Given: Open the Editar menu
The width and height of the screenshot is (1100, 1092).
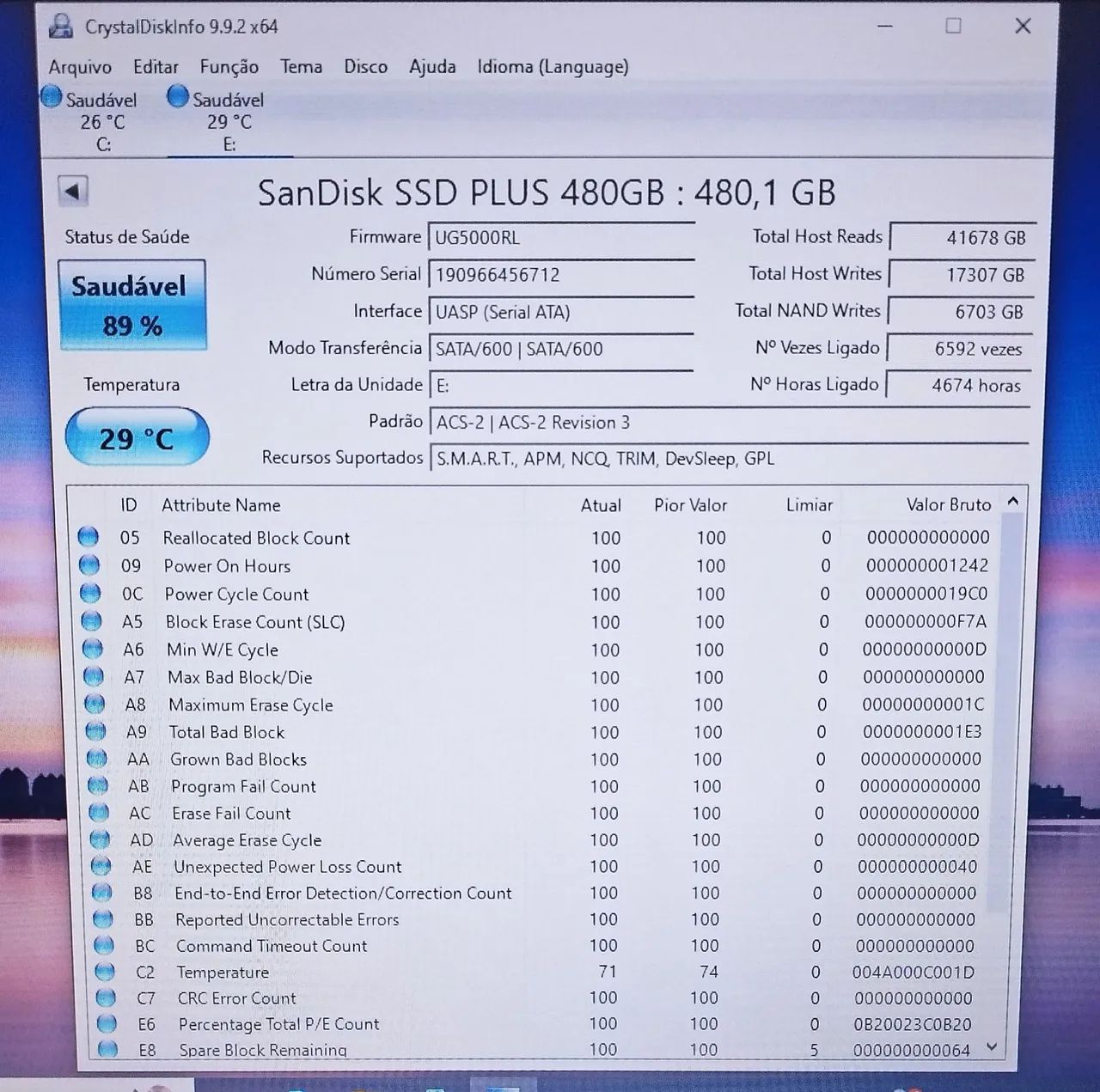Looking at the screenshot, I should pos(156,67).
